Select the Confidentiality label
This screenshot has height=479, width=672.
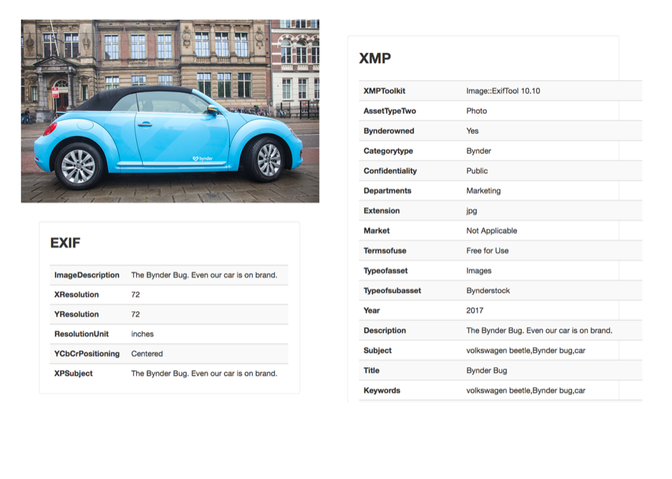pos(390,171)
